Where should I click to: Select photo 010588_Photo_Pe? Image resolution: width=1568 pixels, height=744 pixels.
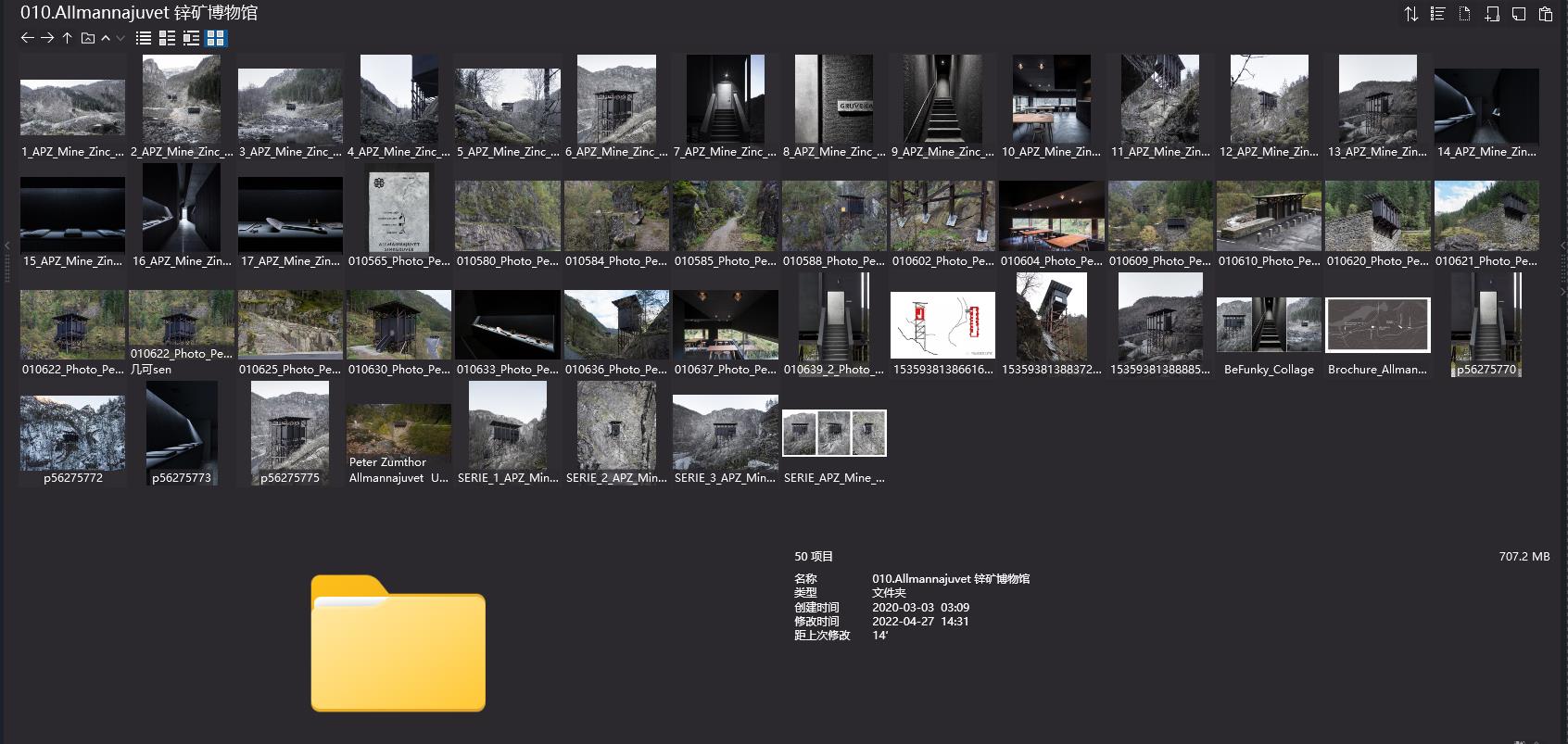[834, 217]
